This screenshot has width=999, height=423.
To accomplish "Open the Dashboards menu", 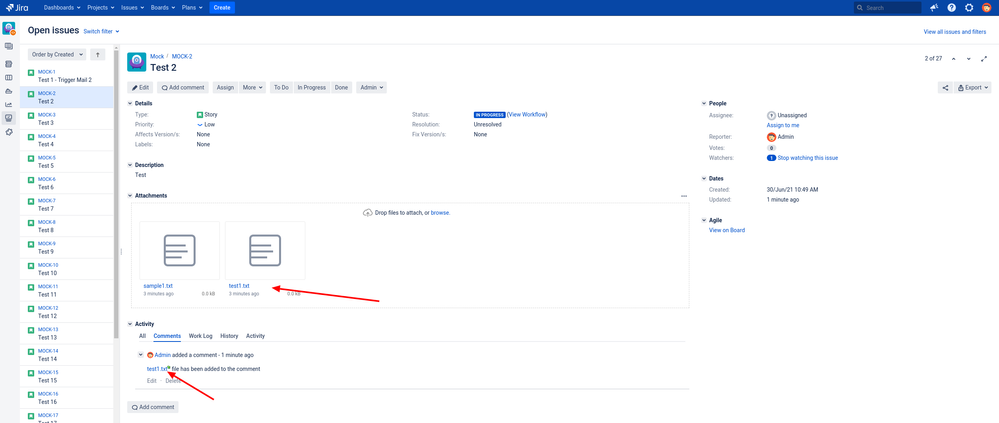I will [62, 8].
